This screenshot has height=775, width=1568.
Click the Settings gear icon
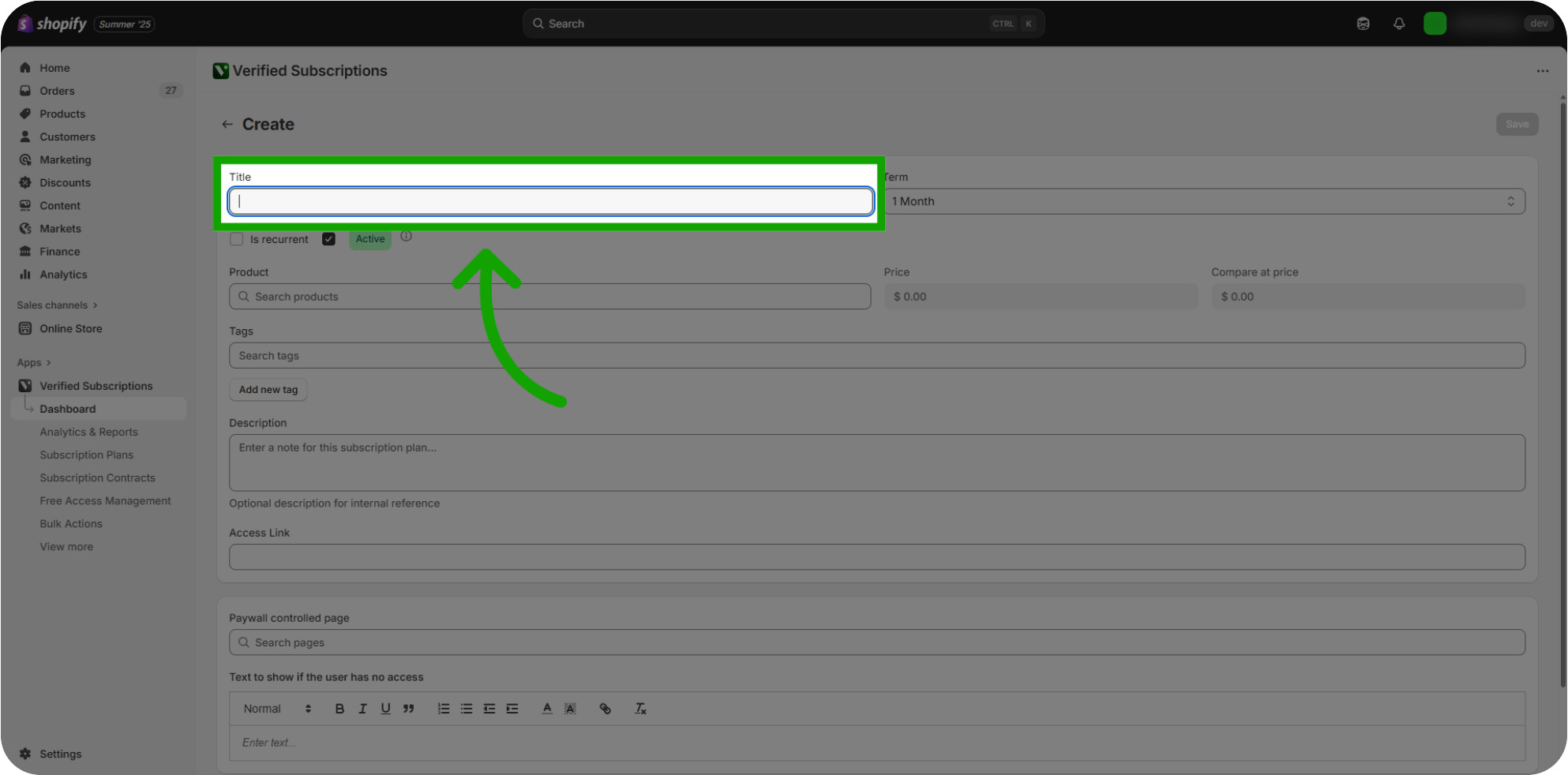25,754
